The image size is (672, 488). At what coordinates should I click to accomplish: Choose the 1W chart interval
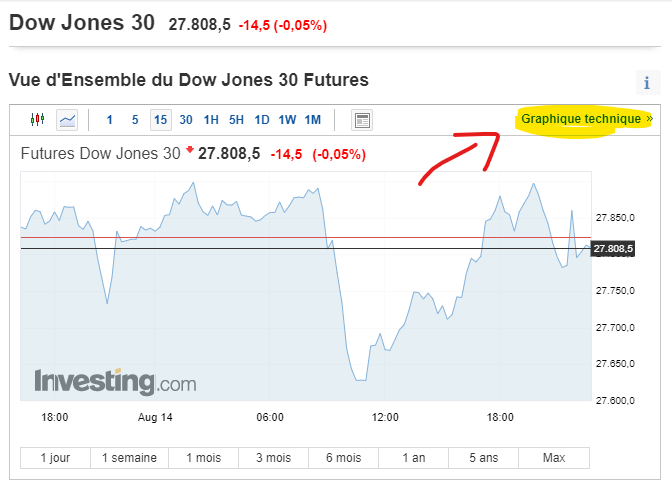coord(287,120)
